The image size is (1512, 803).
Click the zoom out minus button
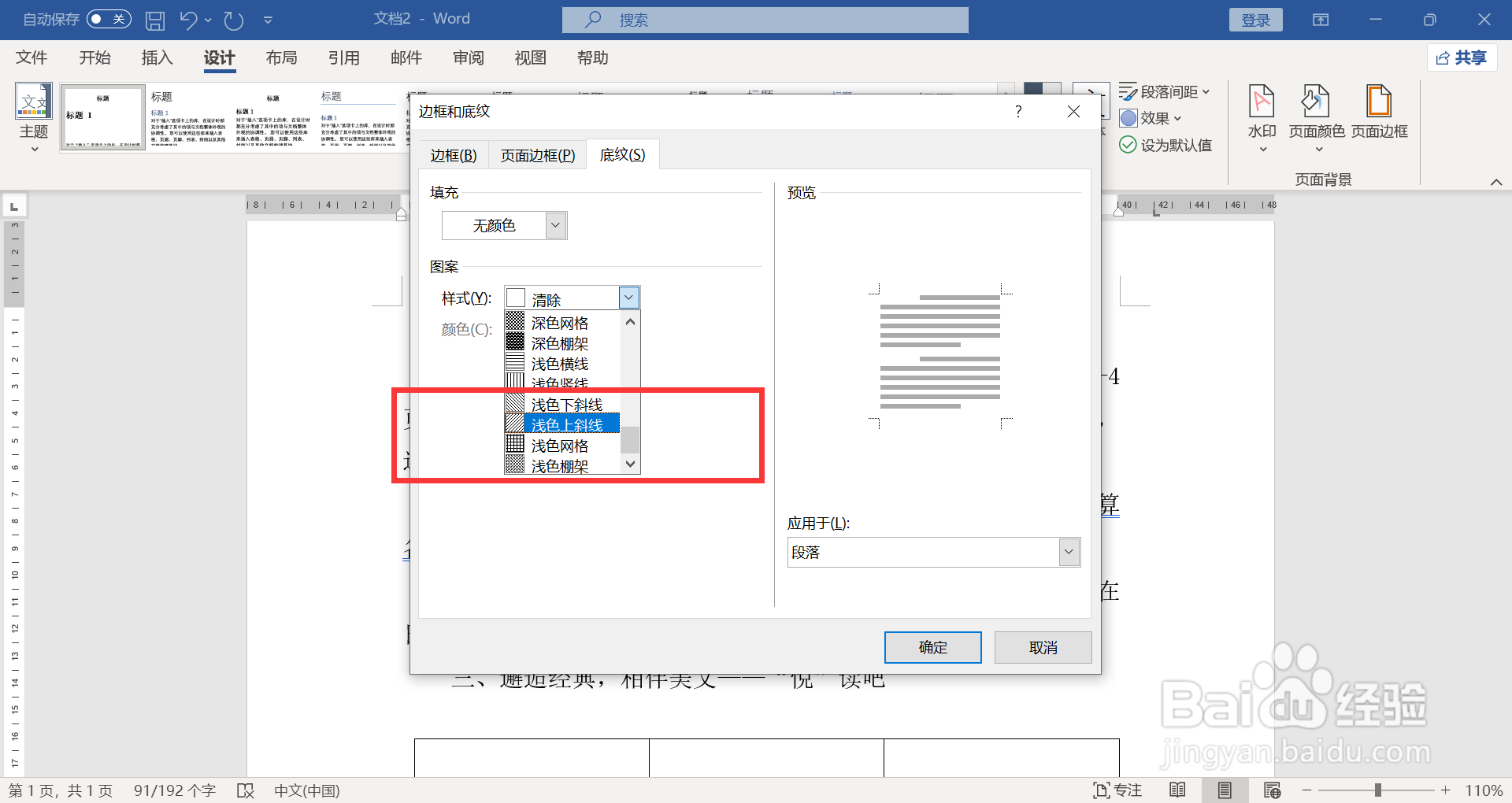pos(1307,790)
